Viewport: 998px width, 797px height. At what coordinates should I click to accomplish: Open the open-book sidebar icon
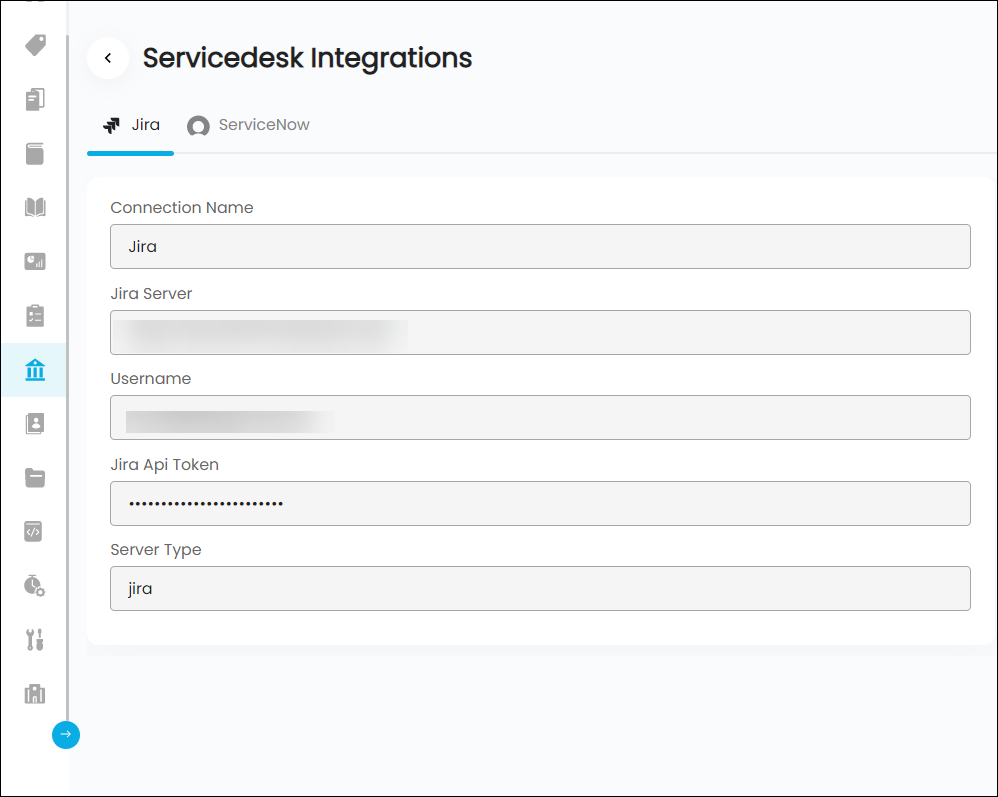(x=35, y=208)
